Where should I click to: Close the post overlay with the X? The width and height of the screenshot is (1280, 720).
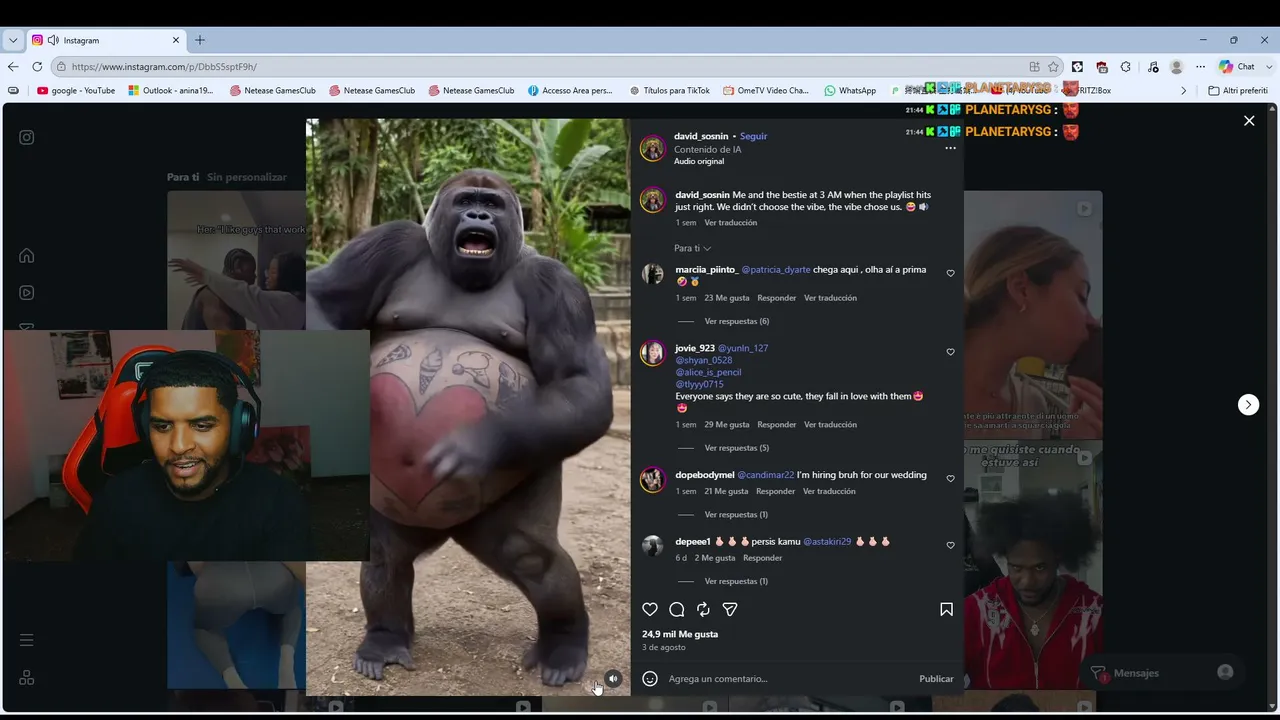pyautogui.click(x=1249, y=120)
